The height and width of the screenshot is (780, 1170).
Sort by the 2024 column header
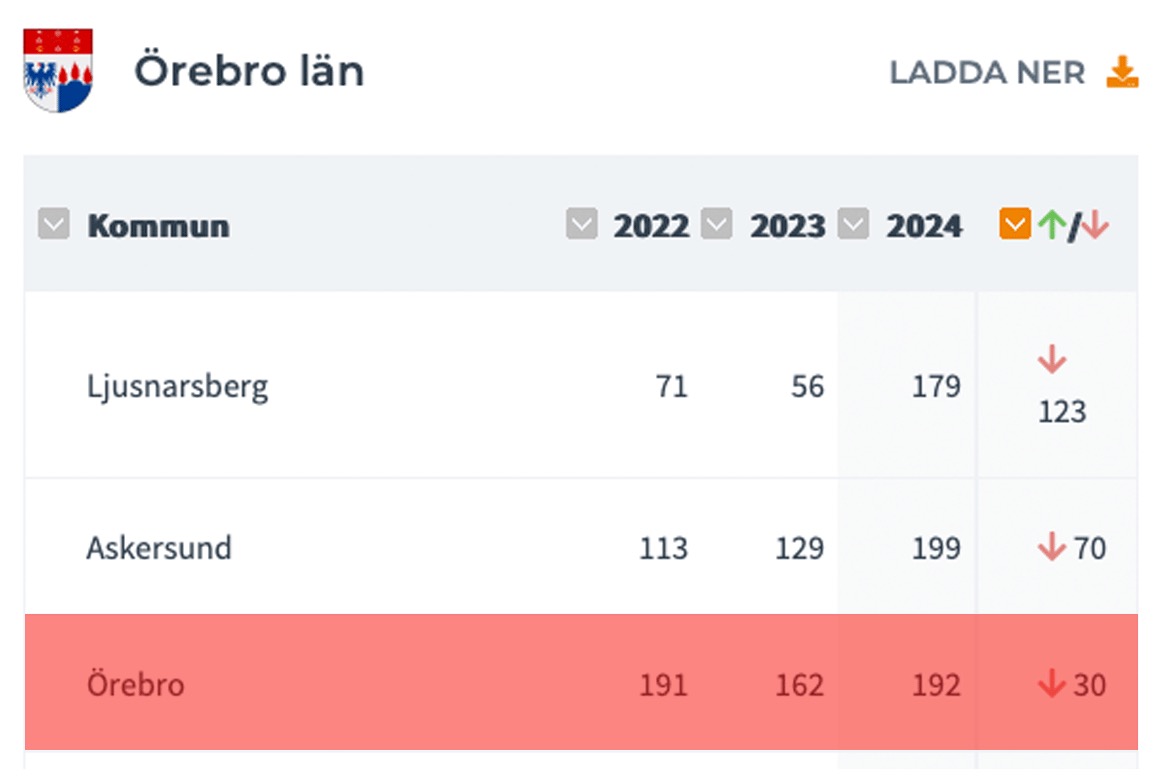coord(924,227)
